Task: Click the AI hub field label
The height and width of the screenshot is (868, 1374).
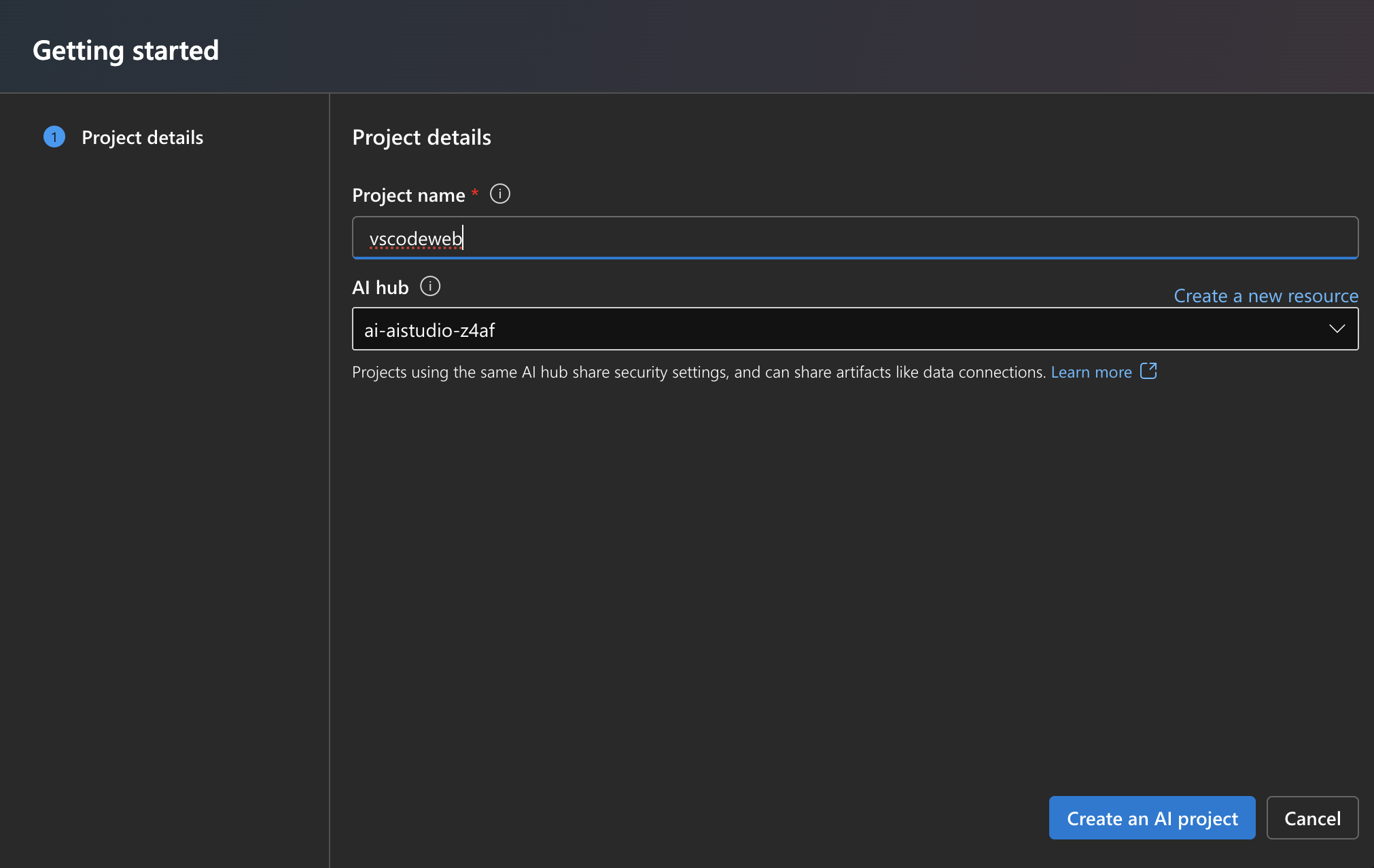Action: 380,287
